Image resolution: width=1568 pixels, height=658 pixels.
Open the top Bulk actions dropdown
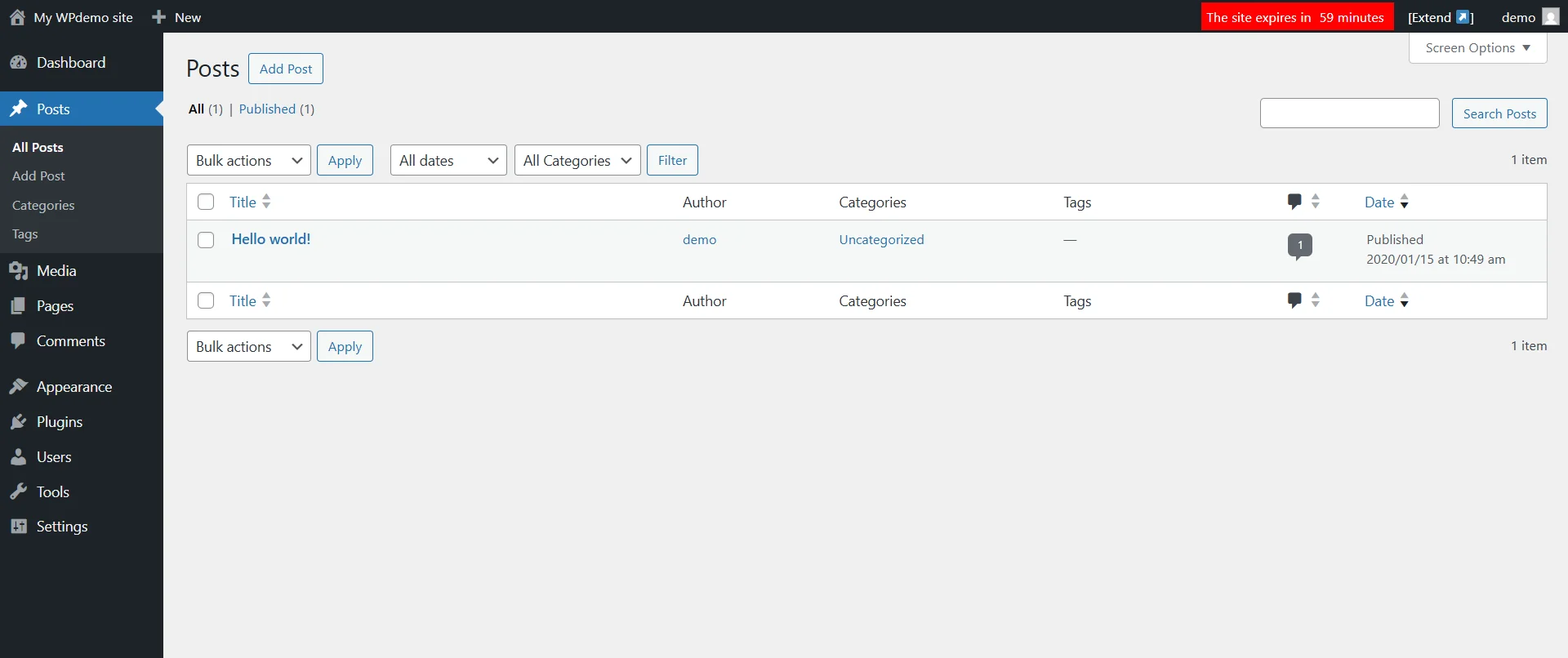tap(248, 161)
